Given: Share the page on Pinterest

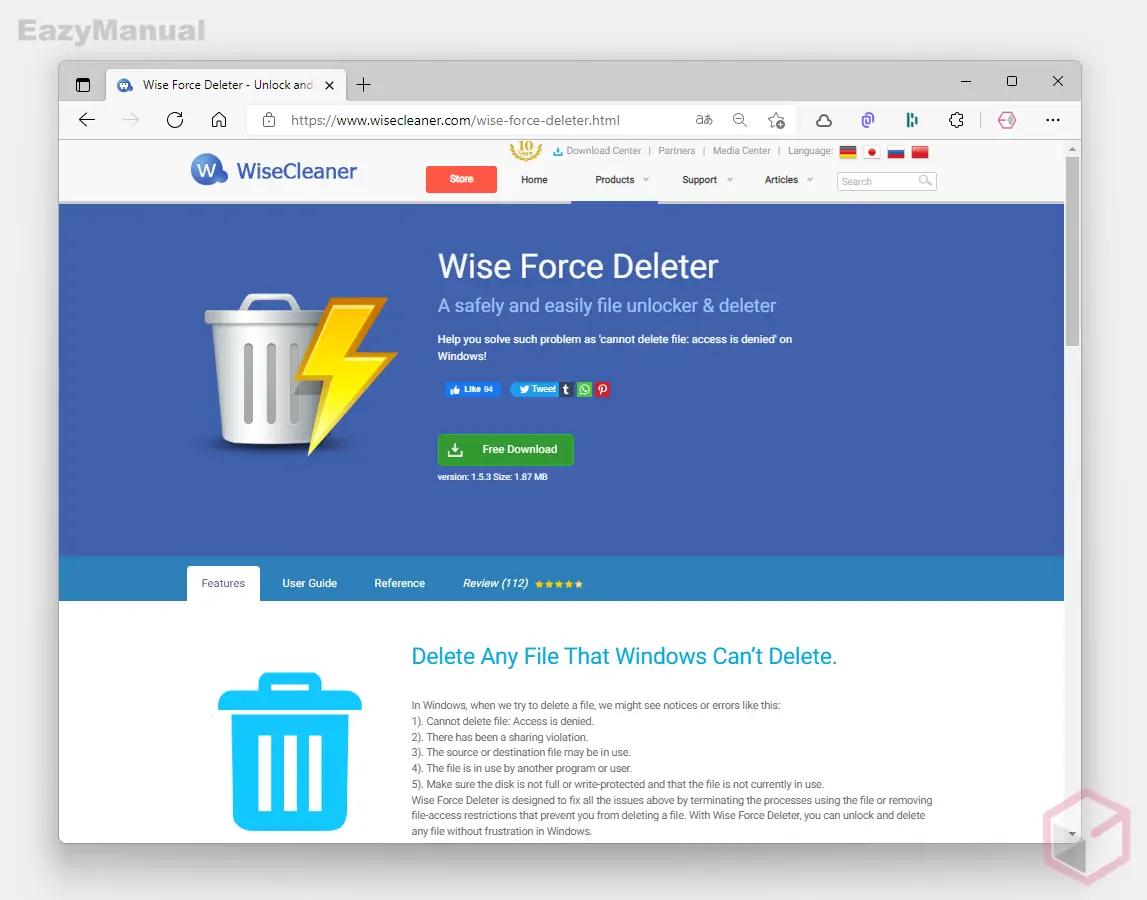Looking at the screenshot, I should tap(602, 389).
